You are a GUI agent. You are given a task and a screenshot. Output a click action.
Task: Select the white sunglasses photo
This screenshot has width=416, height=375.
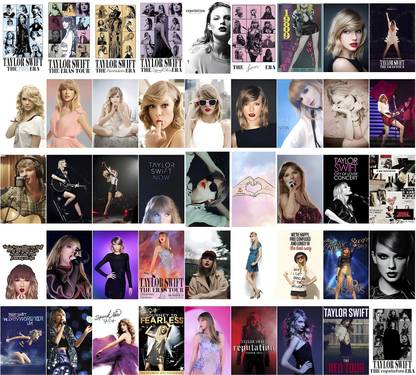click(x=208, y=113)
